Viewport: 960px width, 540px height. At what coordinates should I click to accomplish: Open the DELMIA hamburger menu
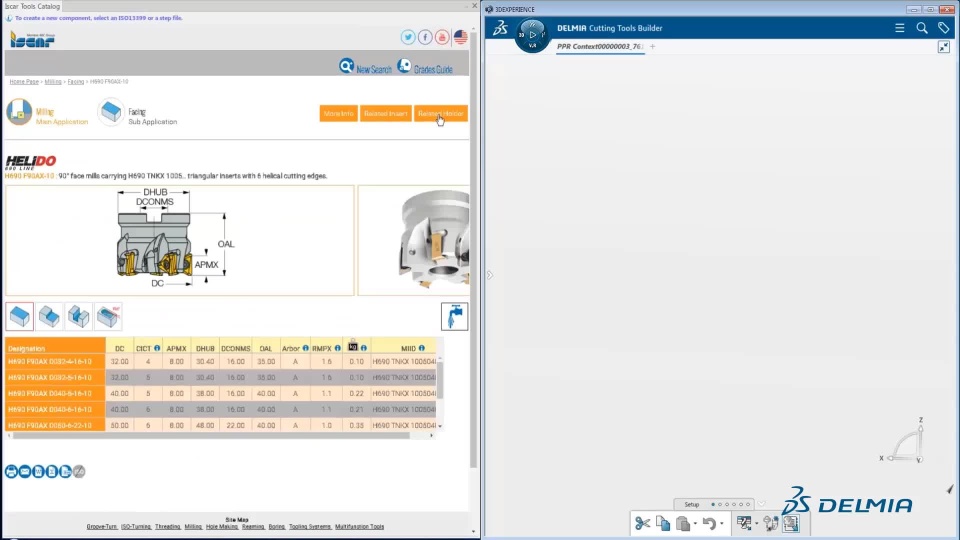899,28
